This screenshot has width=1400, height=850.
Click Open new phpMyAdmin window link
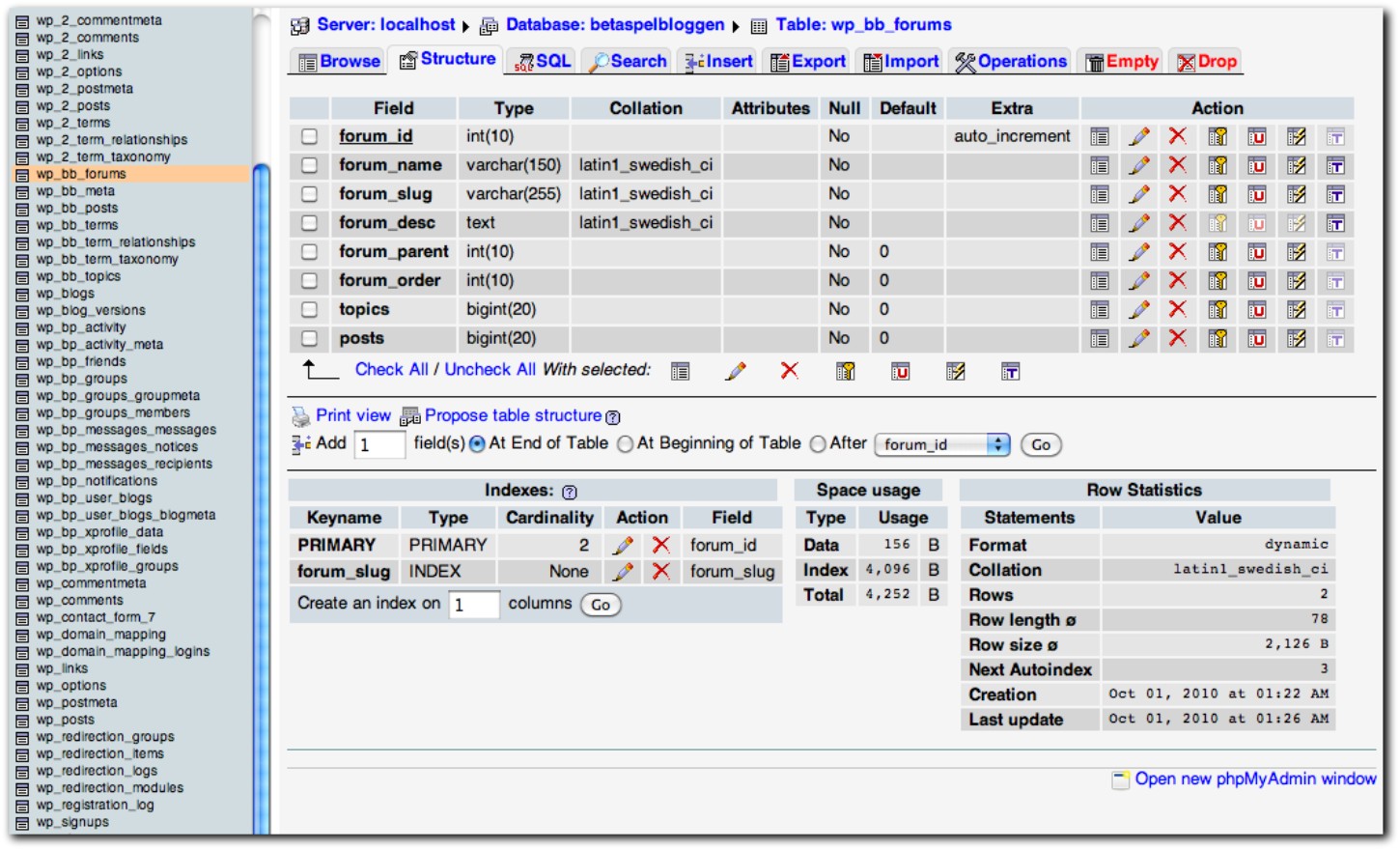click(x=1255, y=779)
